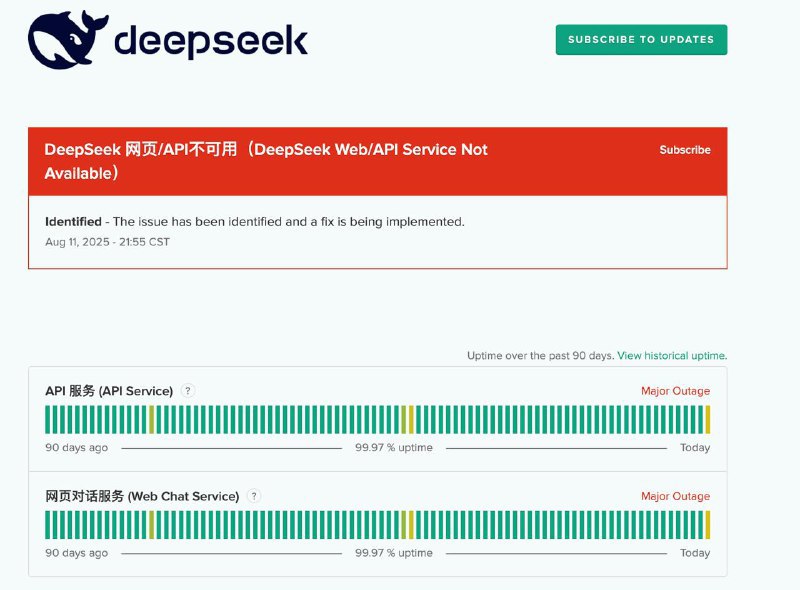
Task: Open the tooltip next to 网页对话服务 (Web Chat Service)
Action: (x=255, y=496)
